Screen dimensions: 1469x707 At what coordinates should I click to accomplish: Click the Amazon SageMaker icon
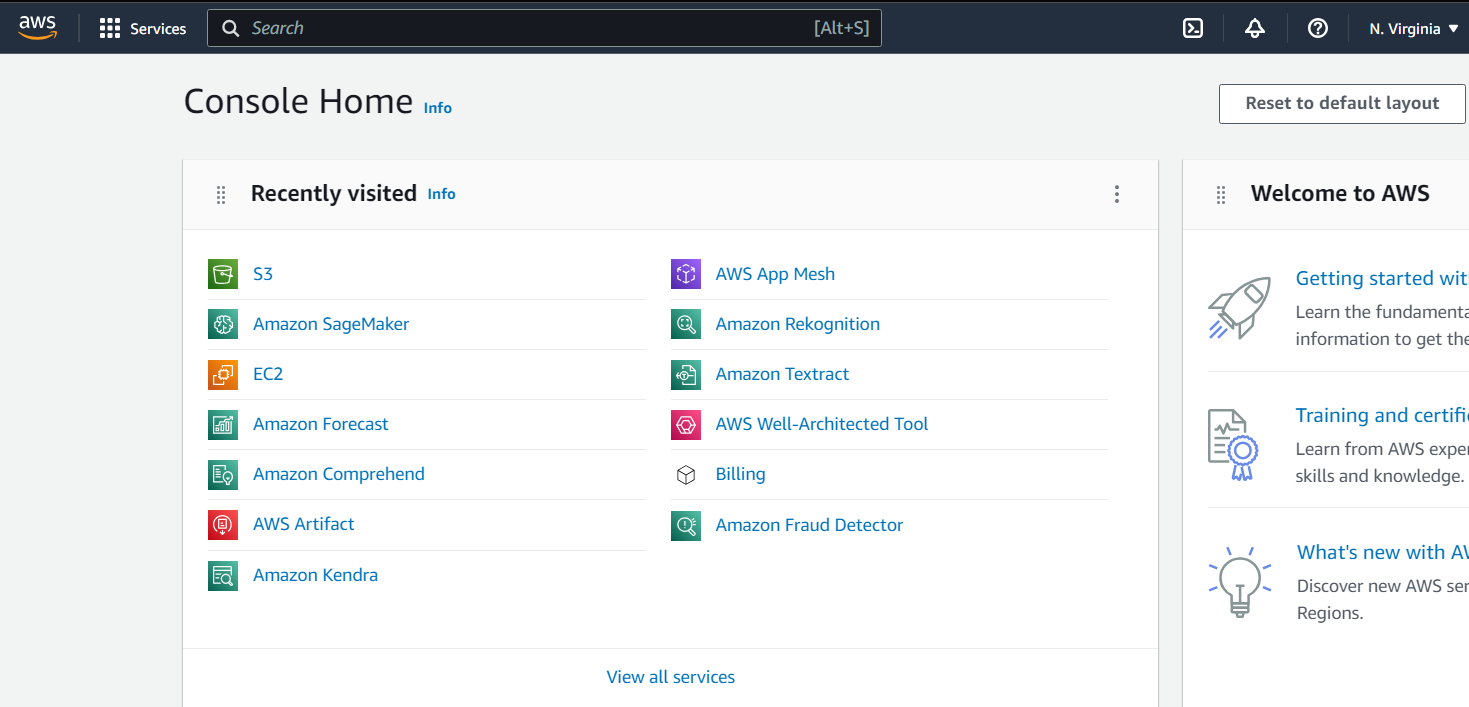point(223,324)
